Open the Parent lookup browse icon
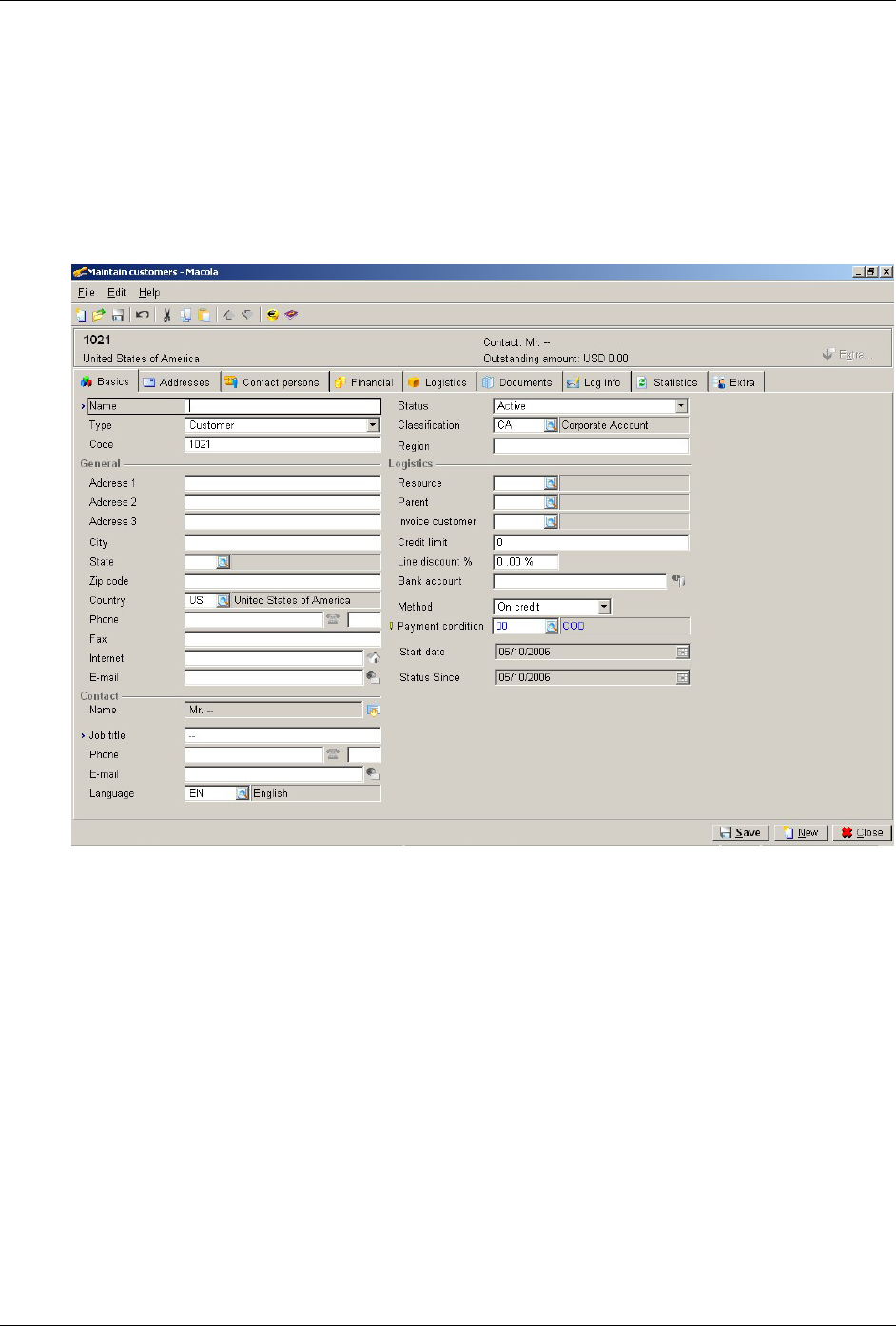The width and height of the screenshot is (896, 1326). click(x=551, y=502)
